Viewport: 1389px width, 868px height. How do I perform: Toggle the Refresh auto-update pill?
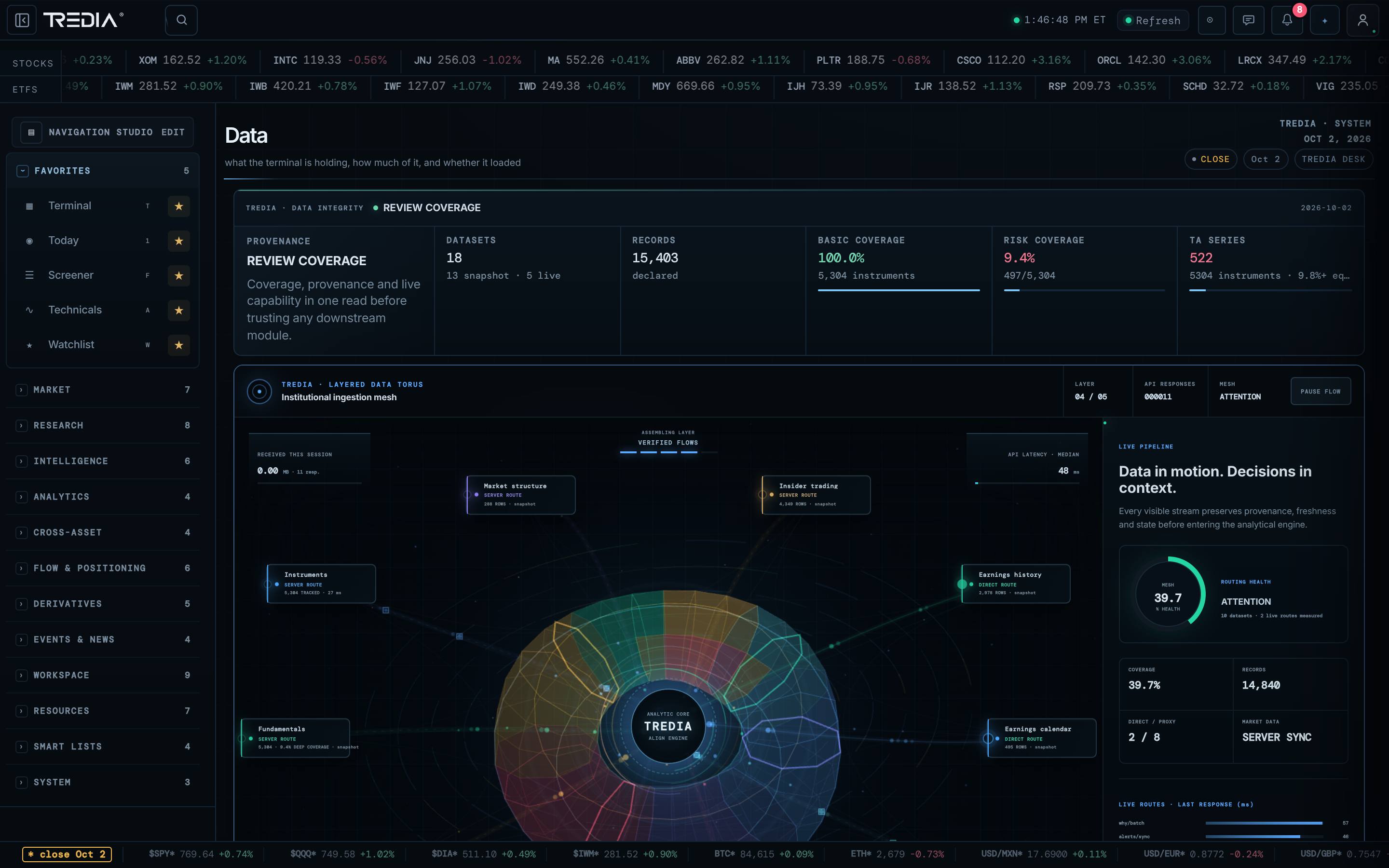tap(1153, 20)
